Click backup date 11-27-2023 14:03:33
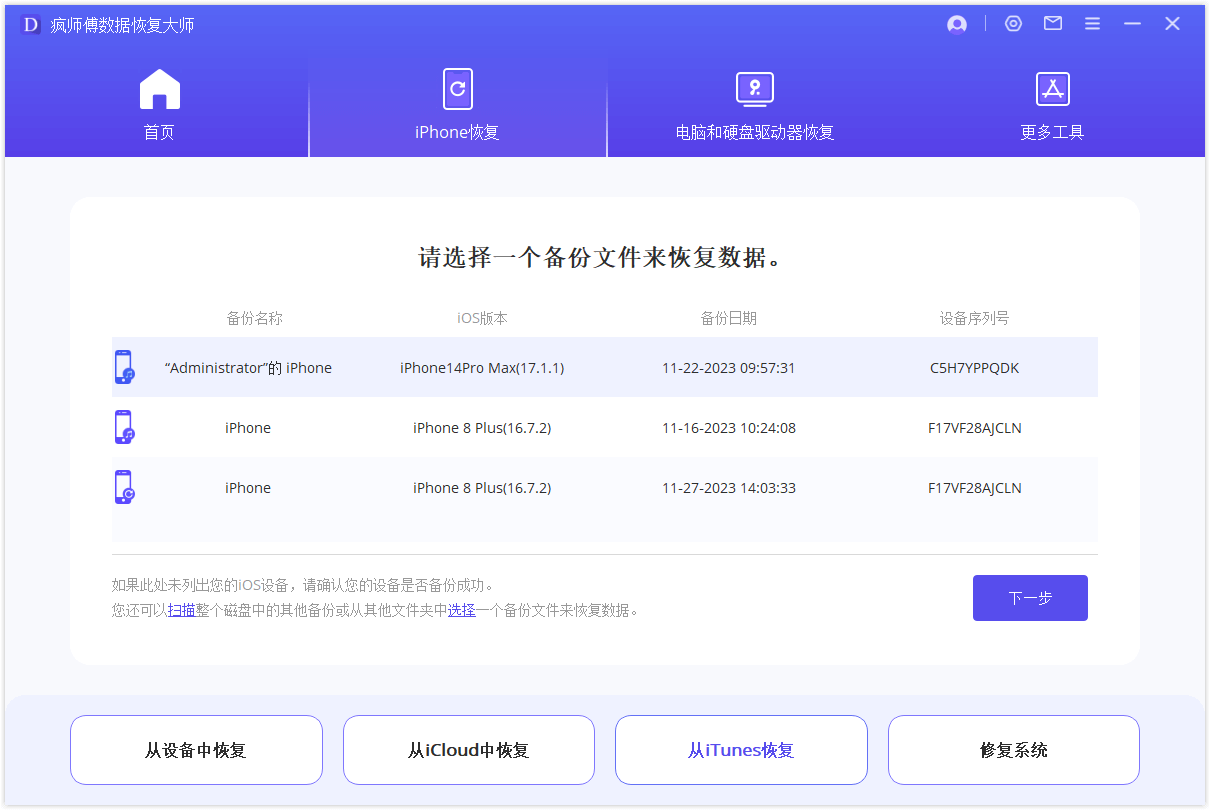The height and width of the screenshot is (810, 1210). [x=729, y=488]
